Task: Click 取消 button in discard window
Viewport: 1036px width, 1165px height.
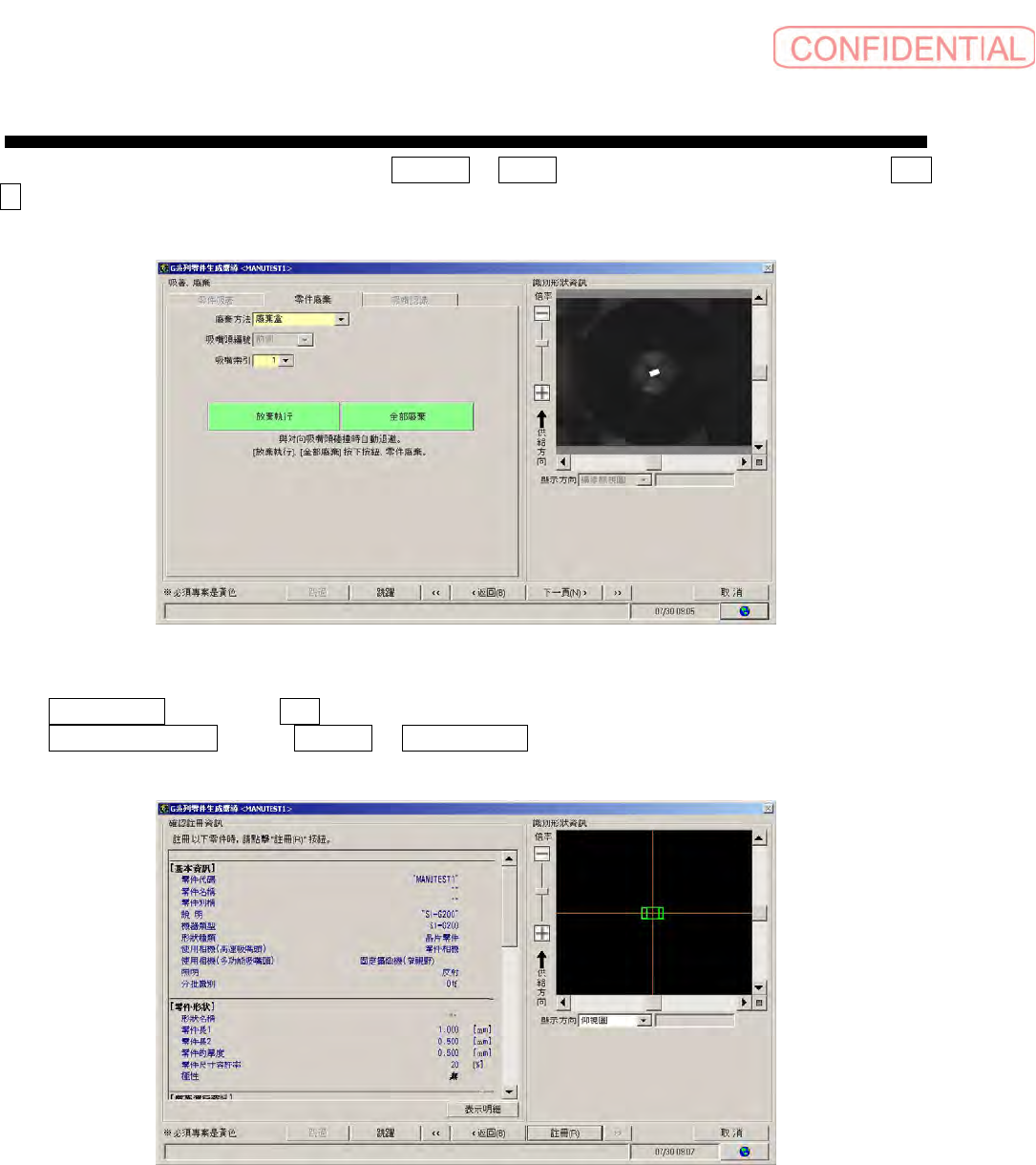Action: coord(732,593)
